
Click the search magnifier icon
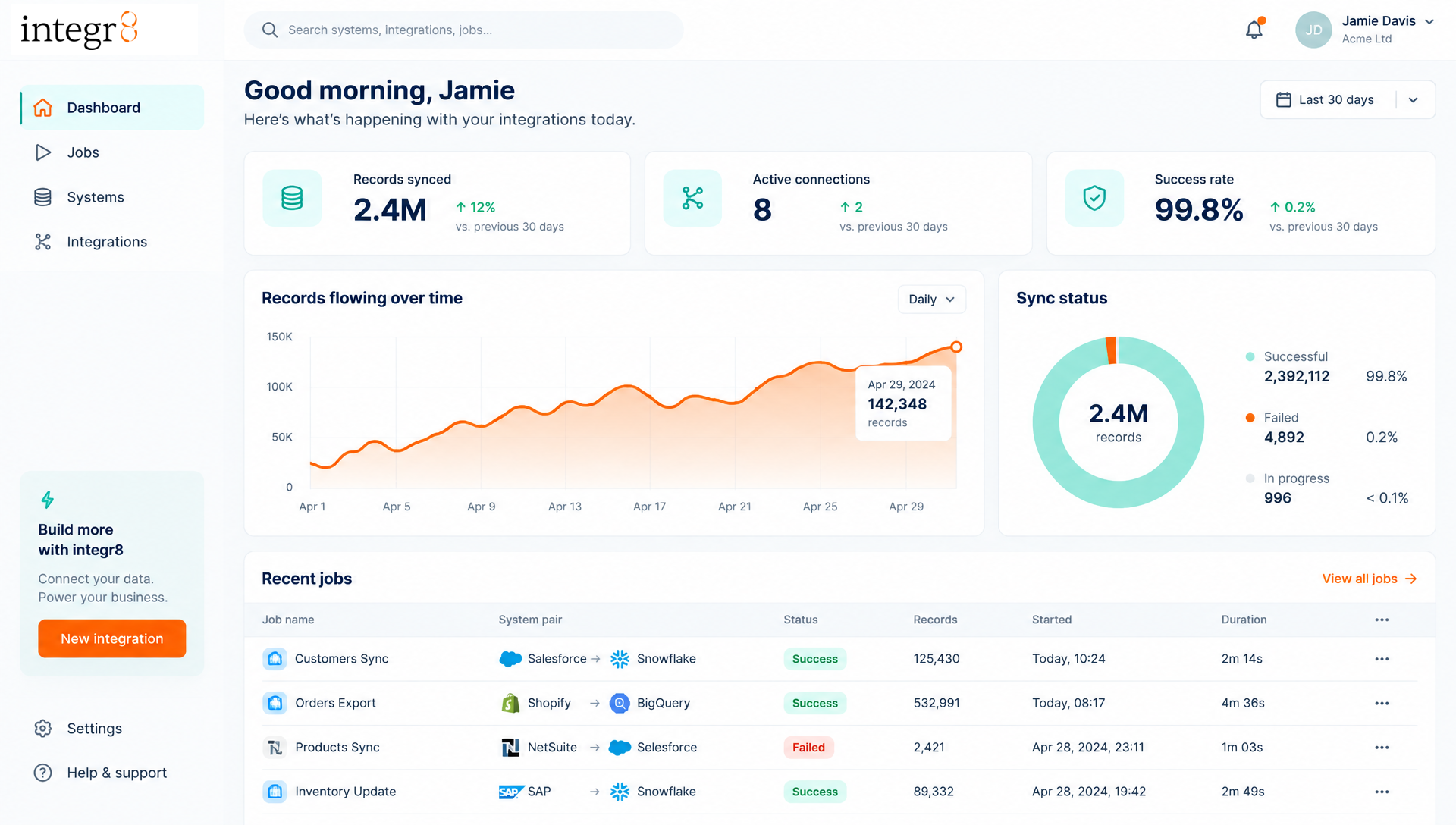(x=270, y=30)
